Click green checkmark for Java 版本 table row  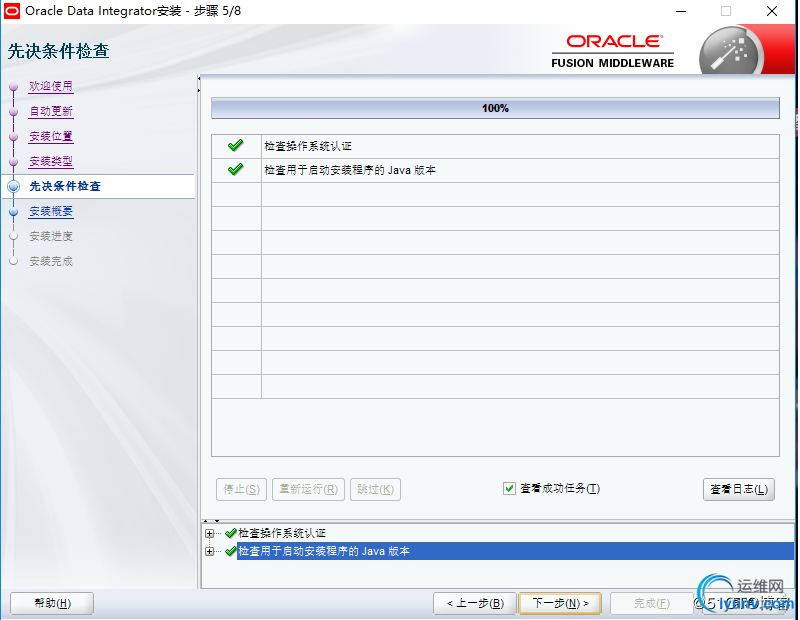point(236,169)
